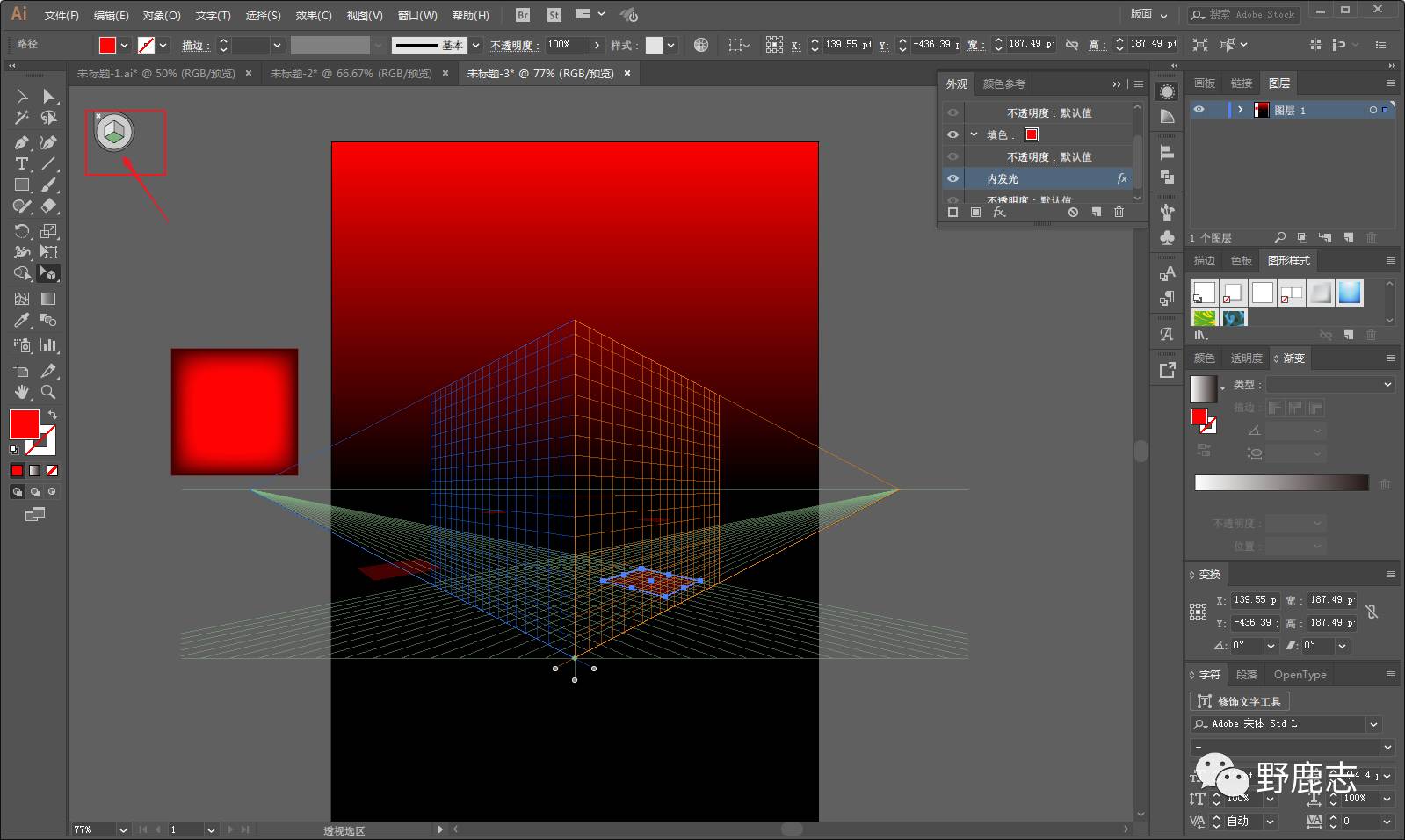Screen dimensions: 1405x840
Task: Select the Pen tool
Action: 22,142
